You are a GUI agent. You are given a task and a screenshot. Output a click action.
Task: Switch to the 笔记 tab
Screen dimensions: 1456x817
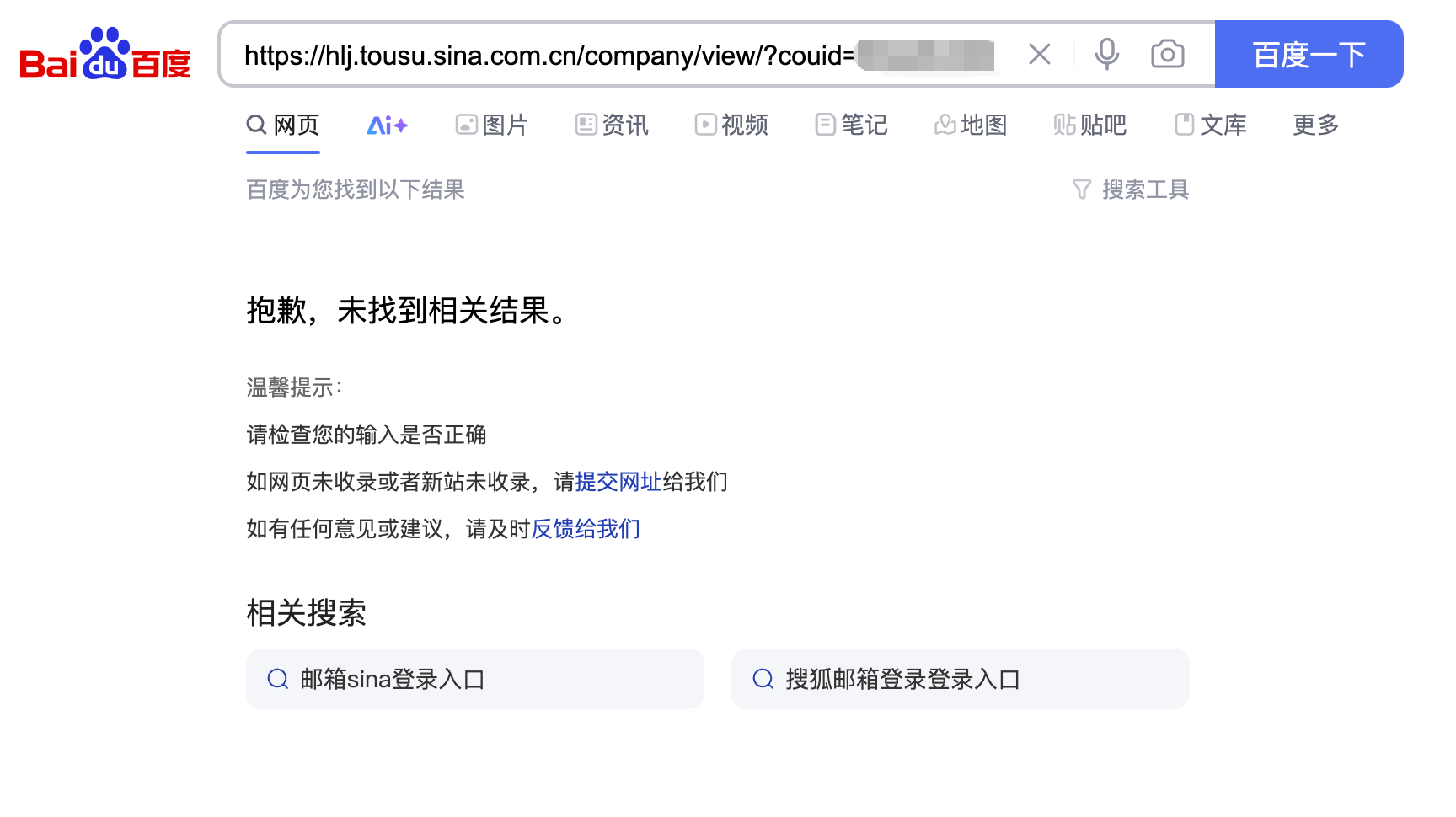851,125
